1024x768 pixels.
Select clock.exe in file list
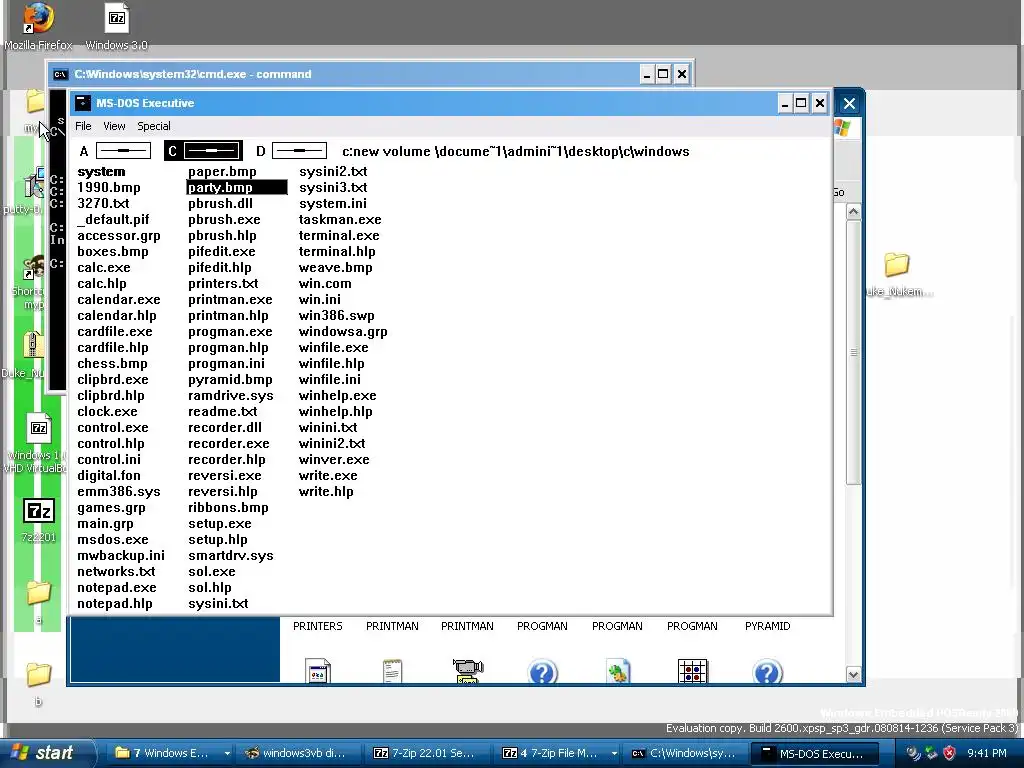[x=107, y=412]
